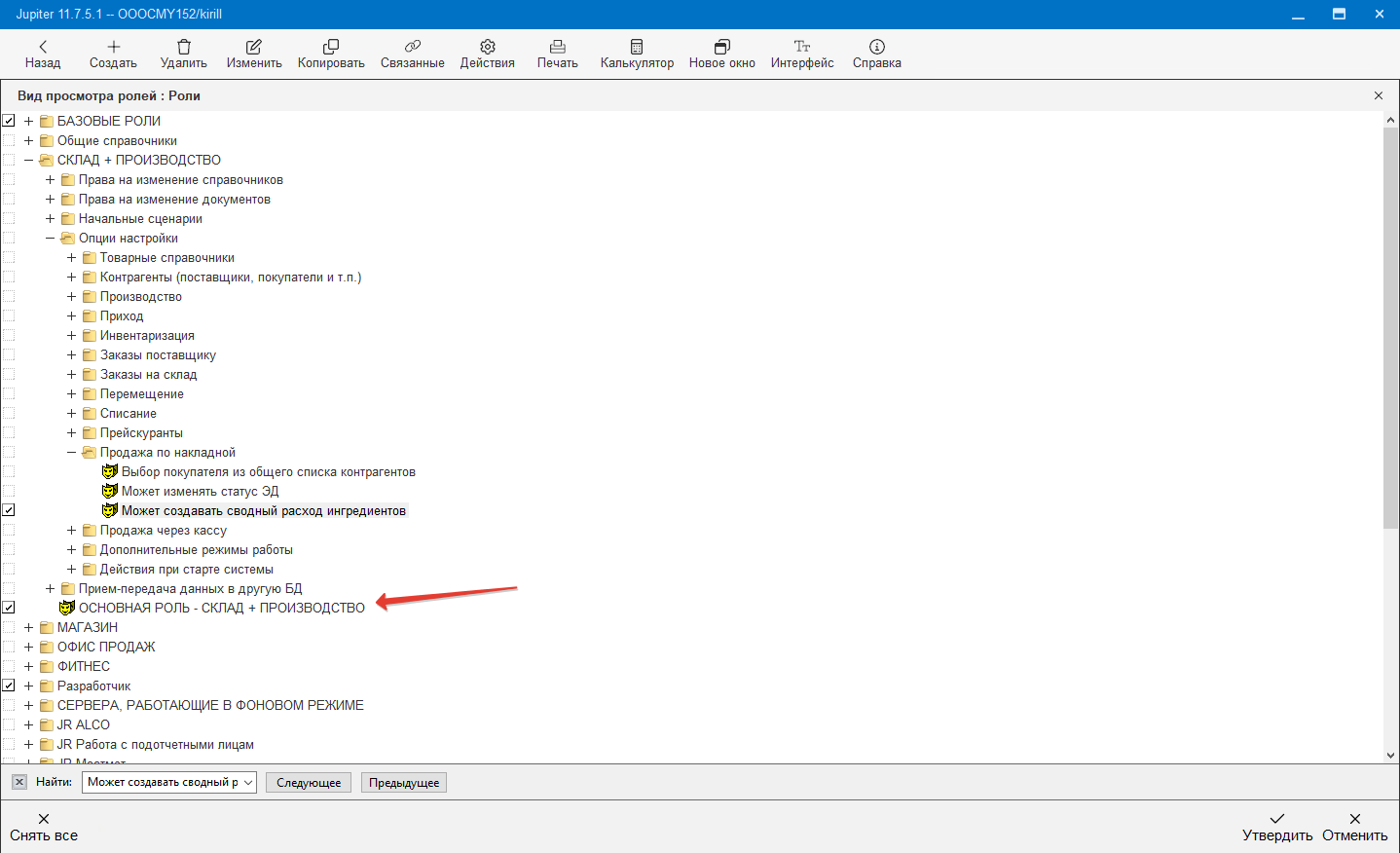Click the scrollbar down arrow

1390,755
